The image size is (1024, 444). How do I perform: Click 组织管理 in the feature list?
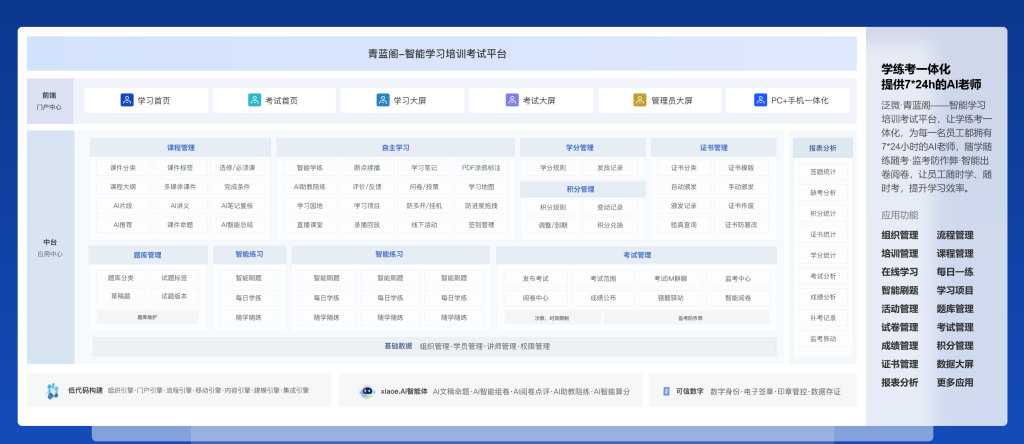click(899, 235)
